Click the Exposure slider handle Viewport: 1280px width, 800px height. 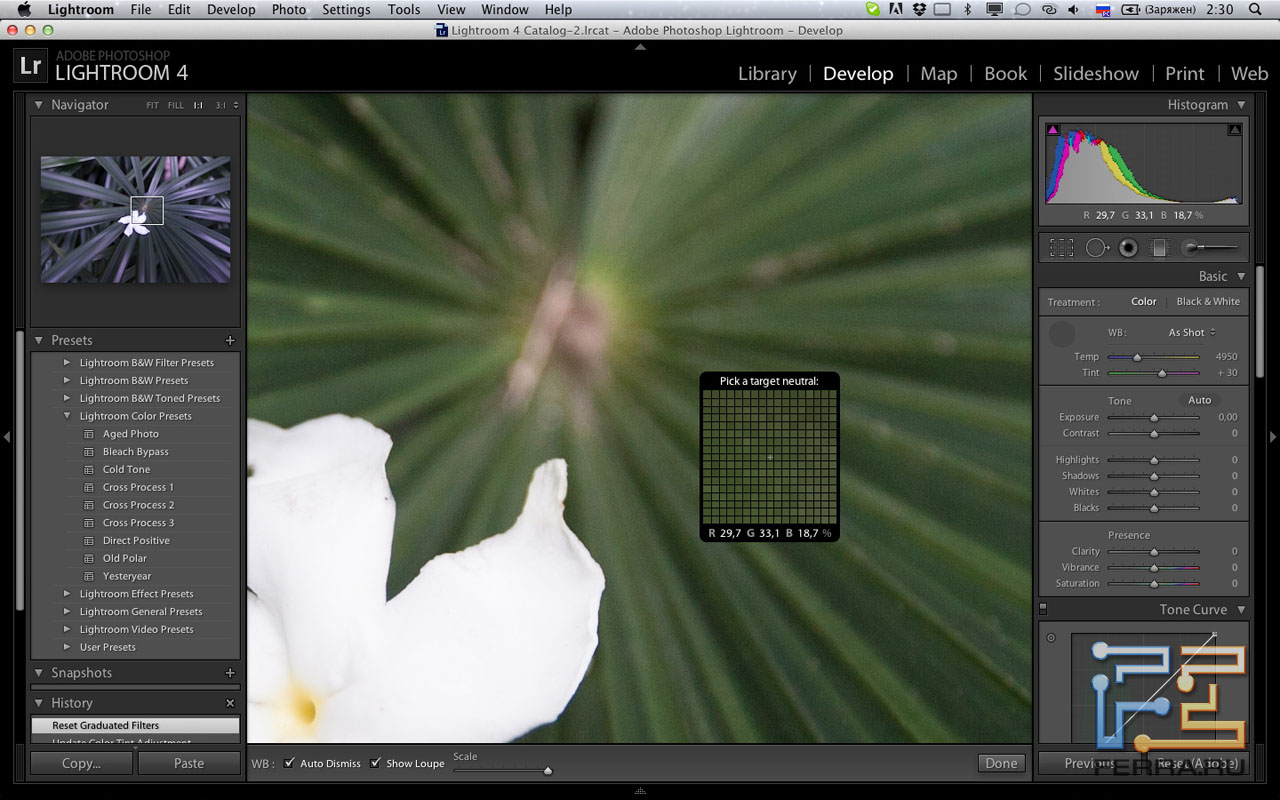pyautogui.click(x=1154, y=418)
